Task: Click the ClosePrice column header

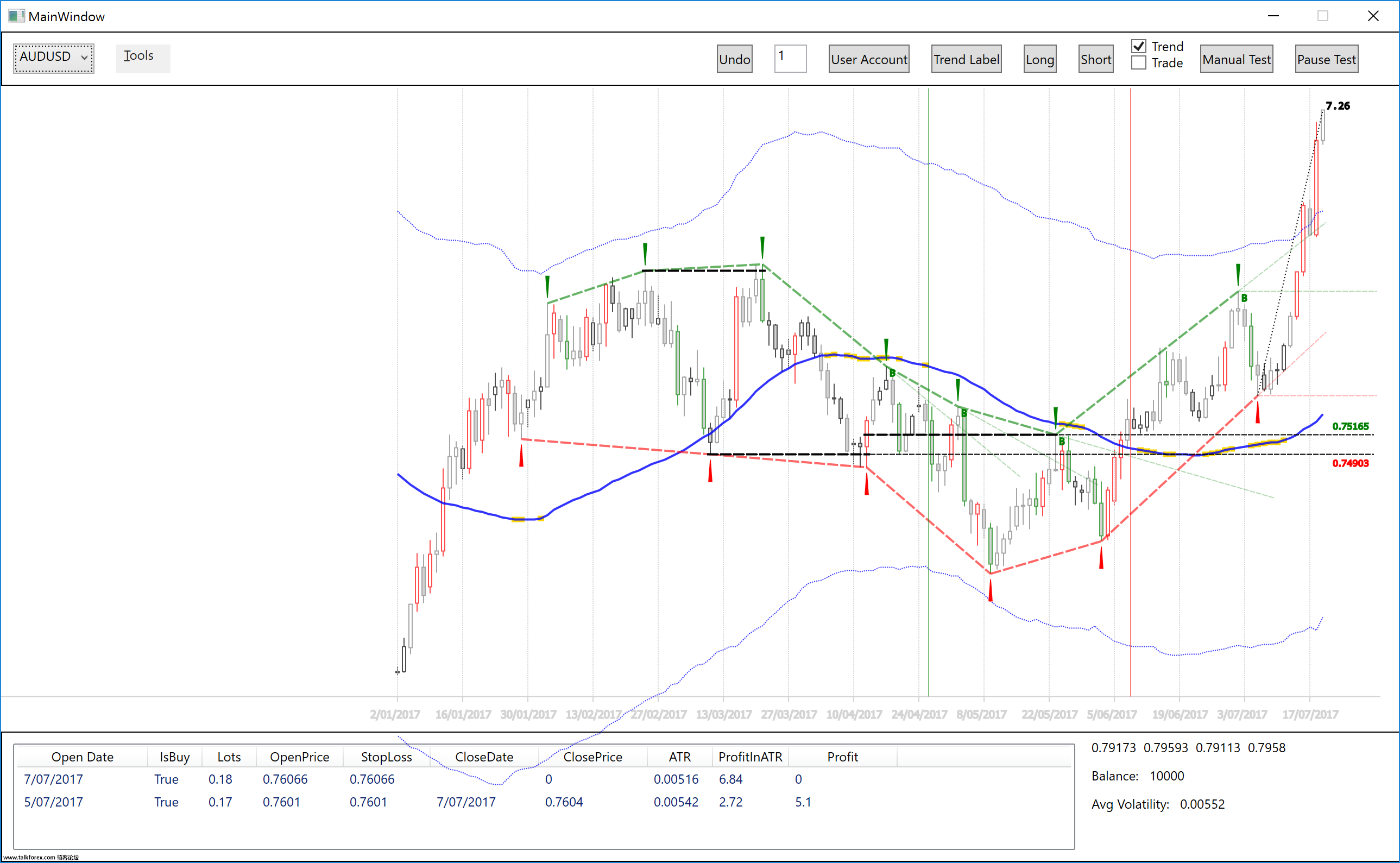Action: (x=592, y=757)
